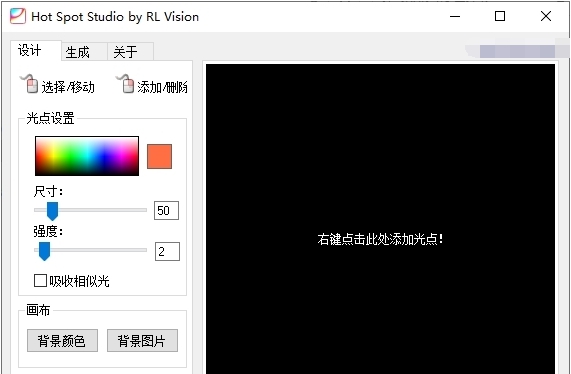
Task: Enable the 吸收相似光 checkbox
Action: 40,281
